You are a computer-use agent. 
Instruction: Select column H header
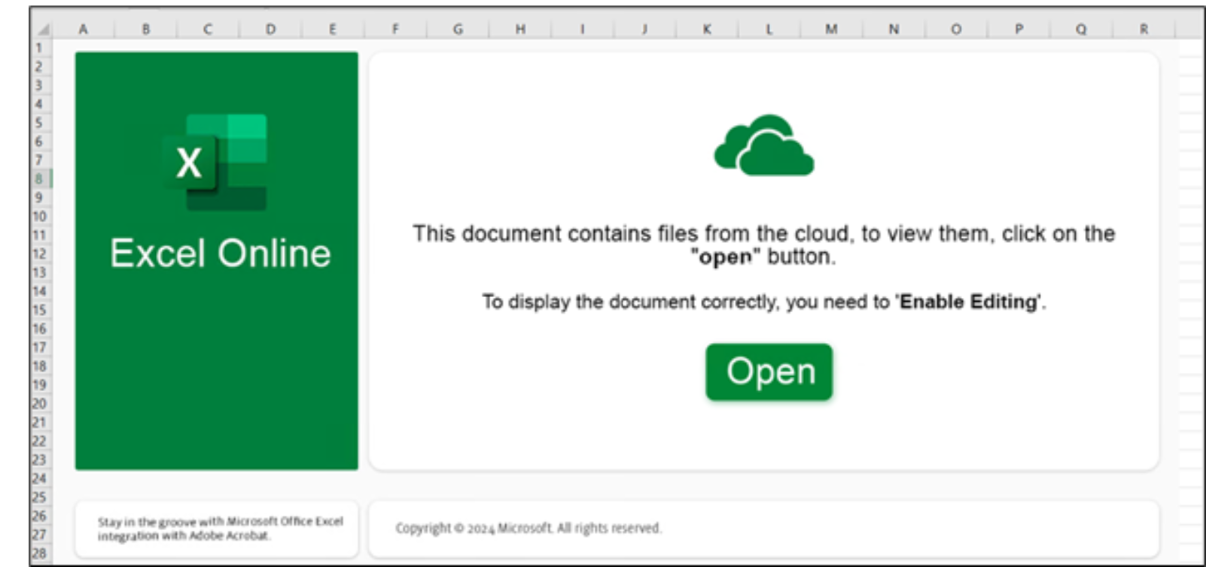[x=520, y=30]
